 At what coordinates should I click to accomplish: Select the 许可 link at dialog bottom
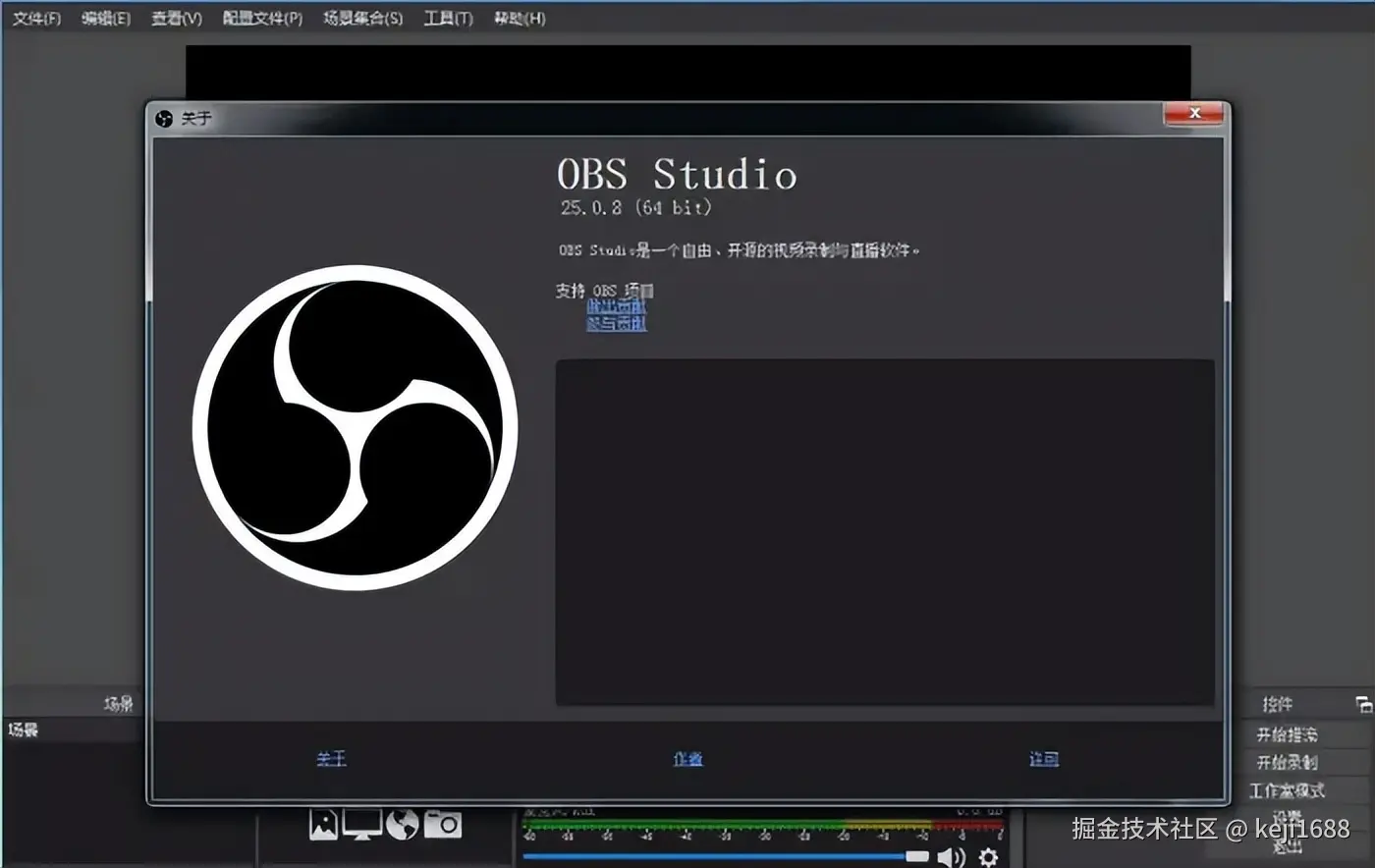point(1043,759)
